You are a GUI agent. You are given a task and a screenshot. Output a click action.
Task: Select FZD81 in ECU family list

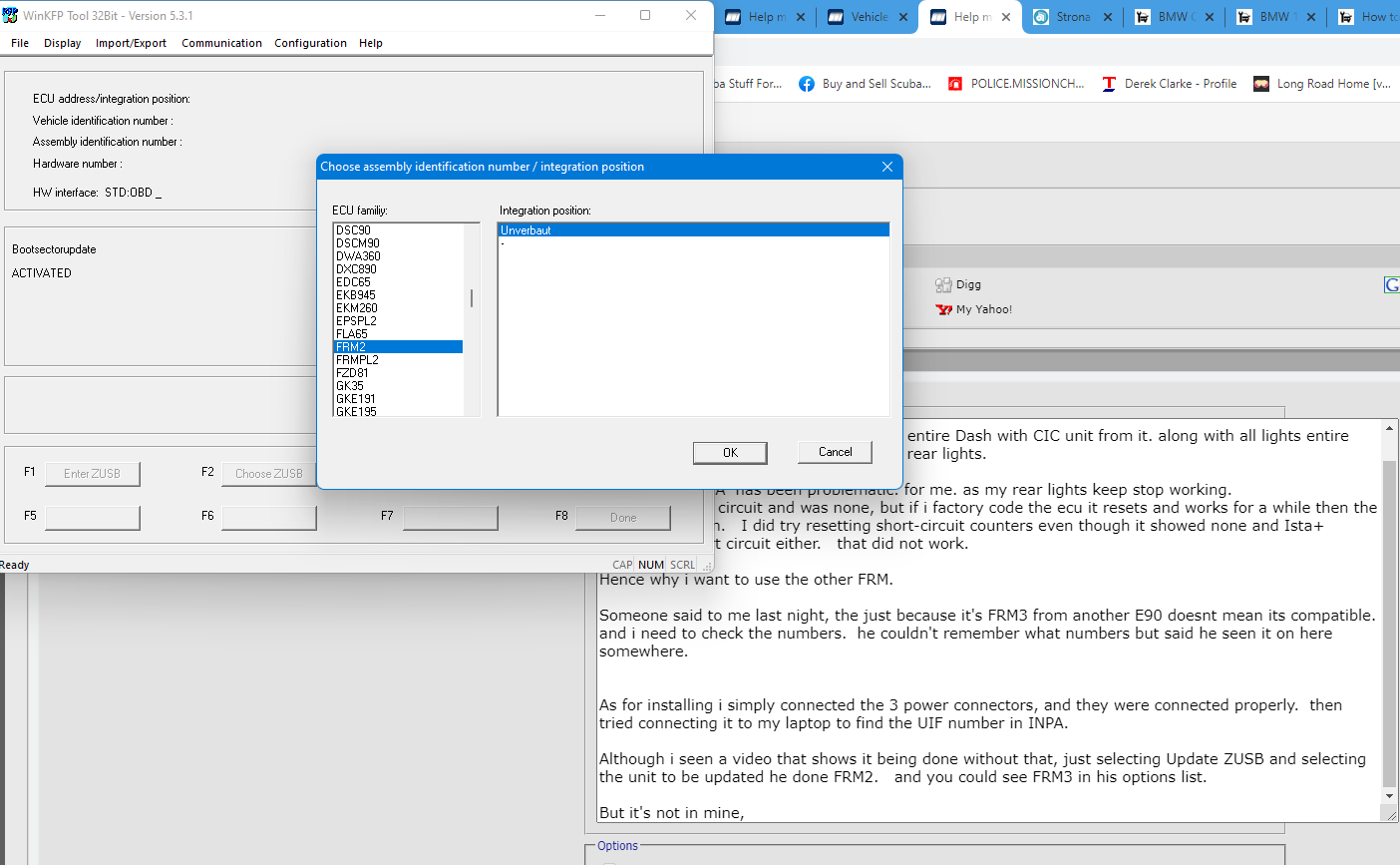tap(398, 373)
